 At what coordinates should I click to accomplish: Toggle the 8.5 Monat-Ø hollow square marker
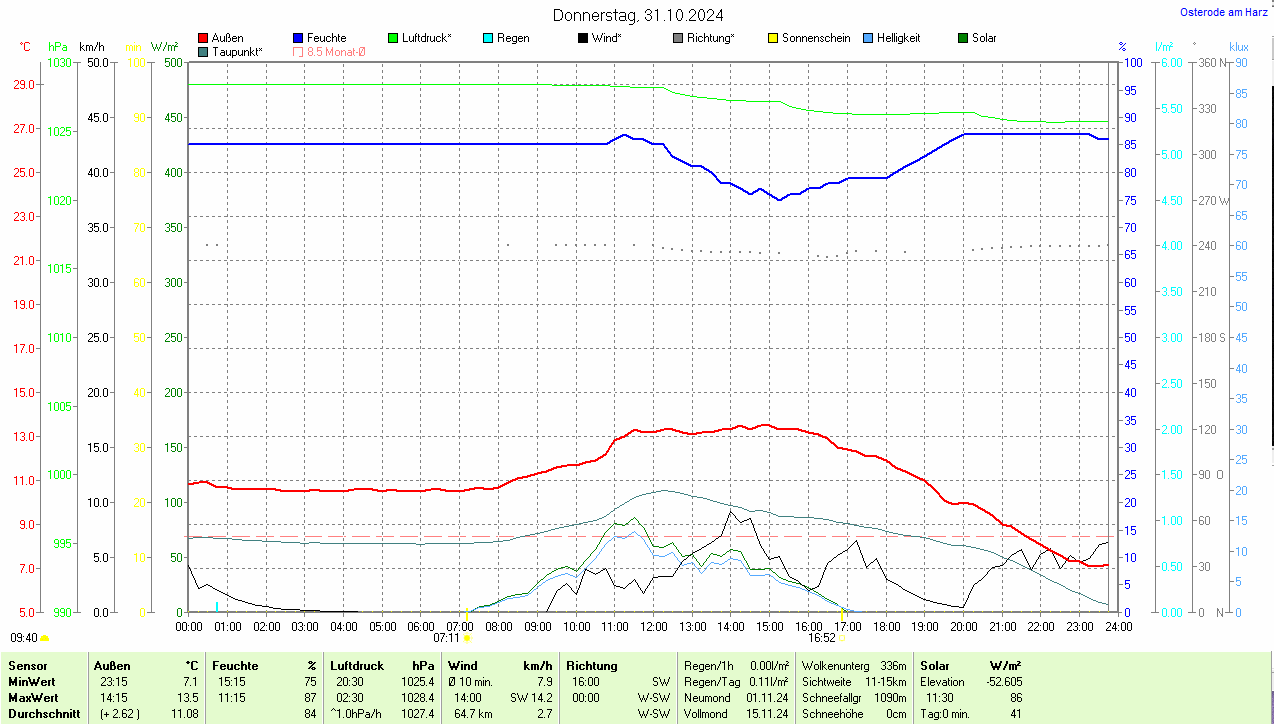pyautogui.click(x=298, y=51)
